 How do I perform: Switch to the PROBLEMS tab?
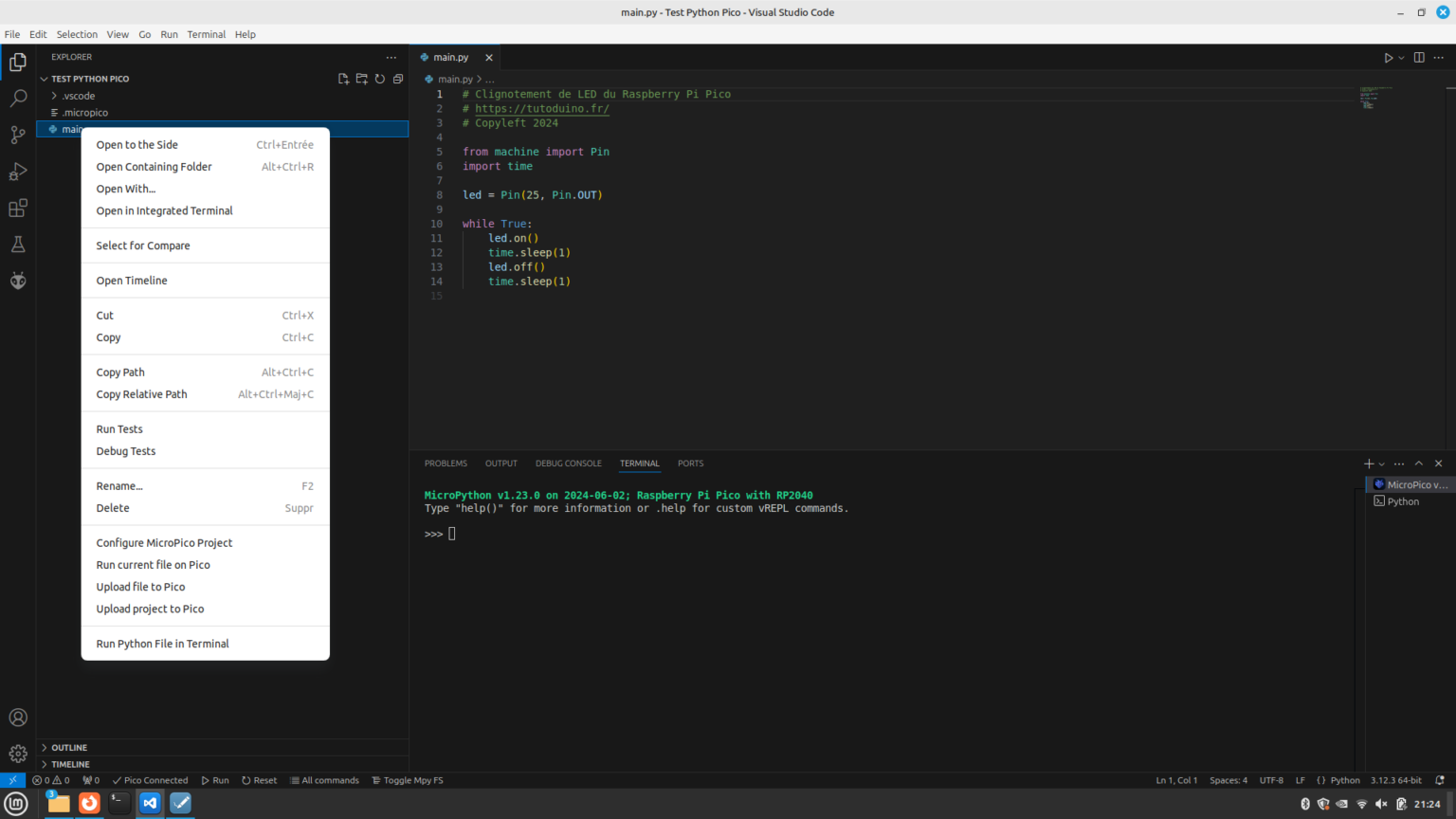[446, 464]
